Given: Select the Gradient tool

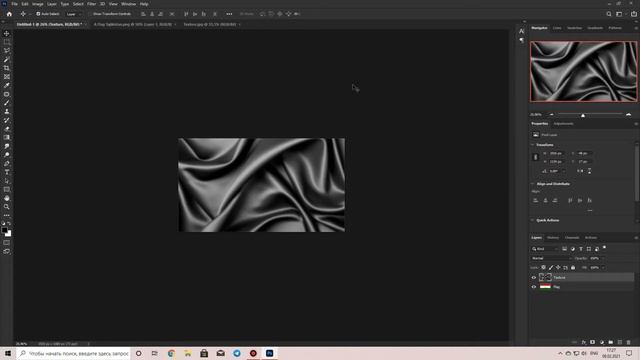Looking at the screenshot, I should [7, 138].
